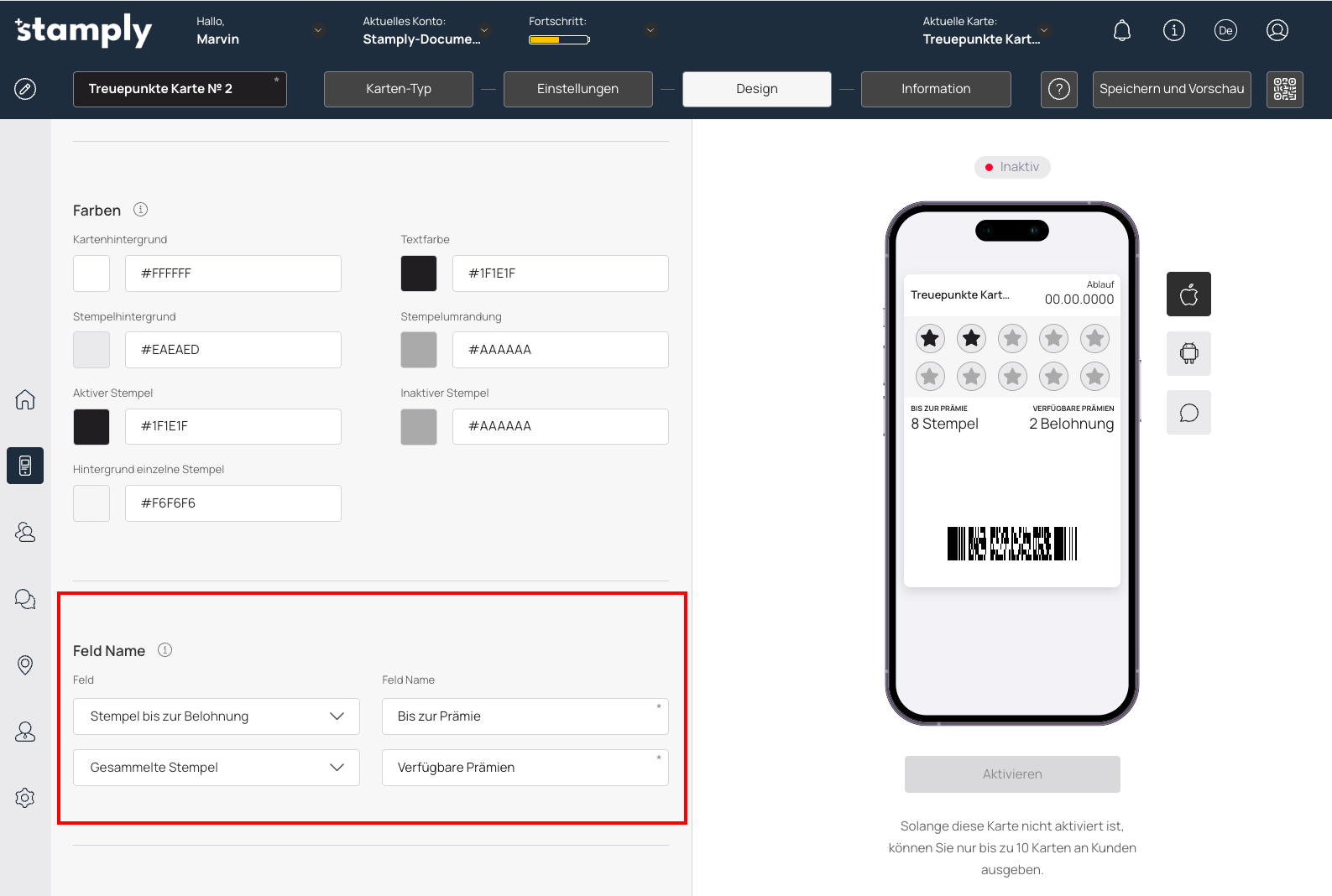Viewport: 1332px width, 896px height.
Task: Open settings gear in sidebar
Action: [x=25, y=798]
